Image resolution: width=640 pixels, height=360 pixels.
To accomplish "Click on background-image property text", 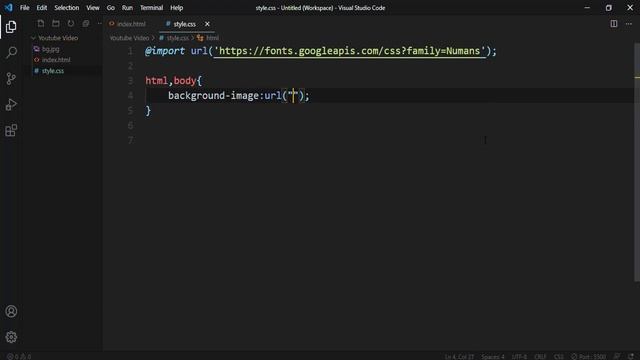I will pyautogui.click(x=213, y=96).
